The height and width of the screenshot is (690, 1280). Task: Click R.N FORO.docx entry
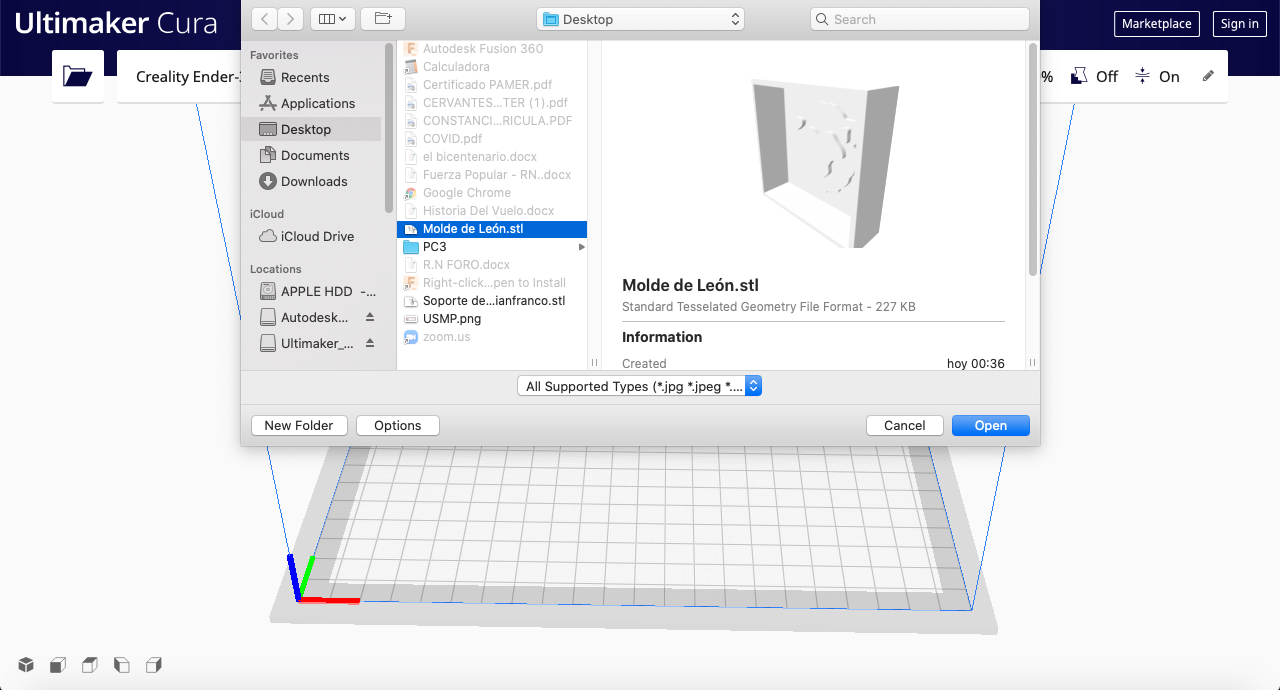point(492,265)
